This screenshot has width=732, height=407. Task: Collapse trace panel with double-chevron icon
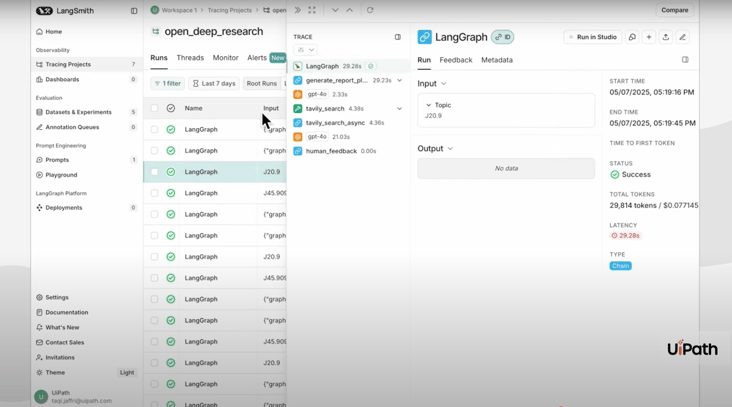pos(297,10)
